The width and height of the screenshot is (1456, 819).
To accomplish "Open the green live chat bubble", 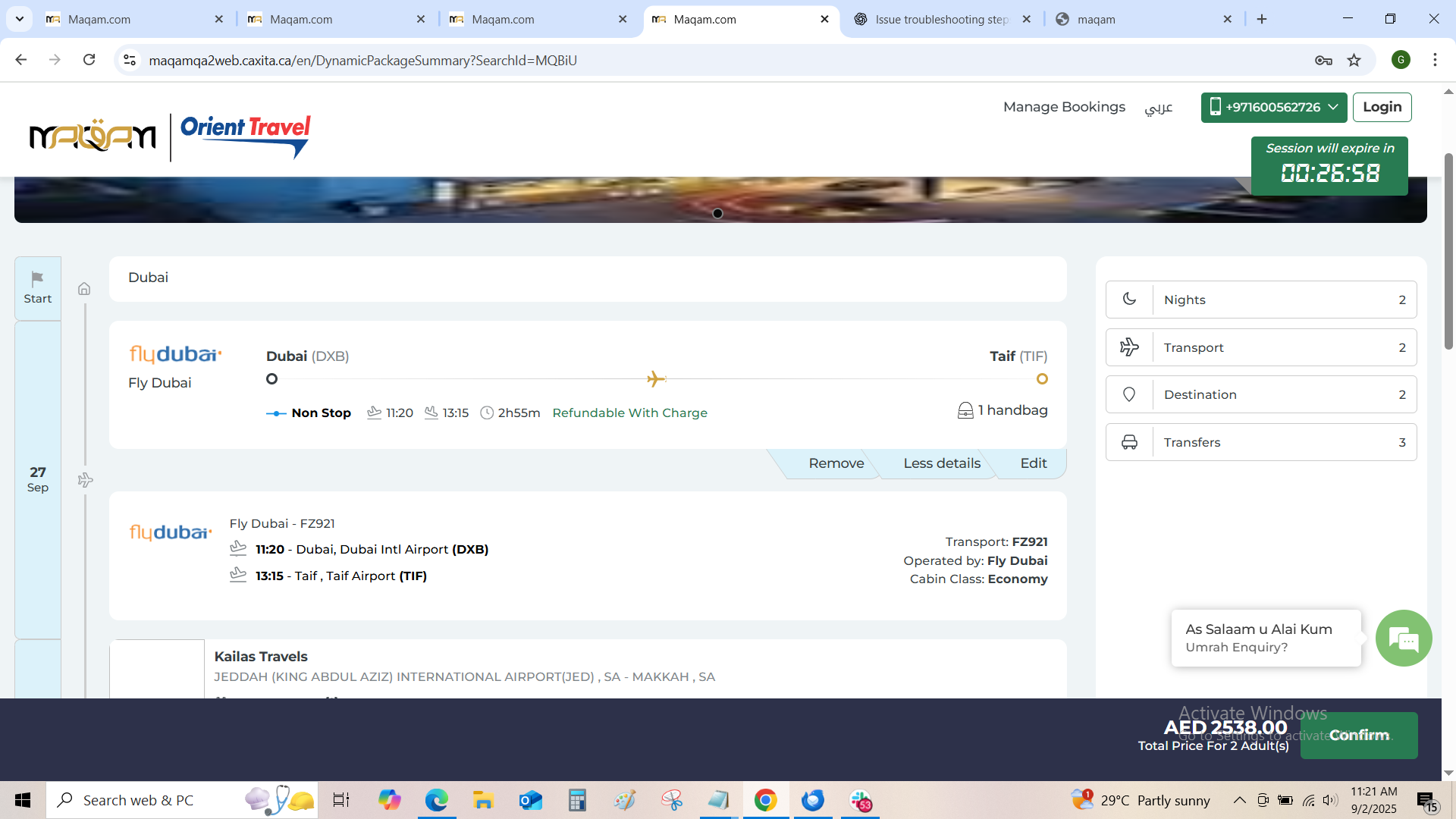I will [x=1404, y=639].
